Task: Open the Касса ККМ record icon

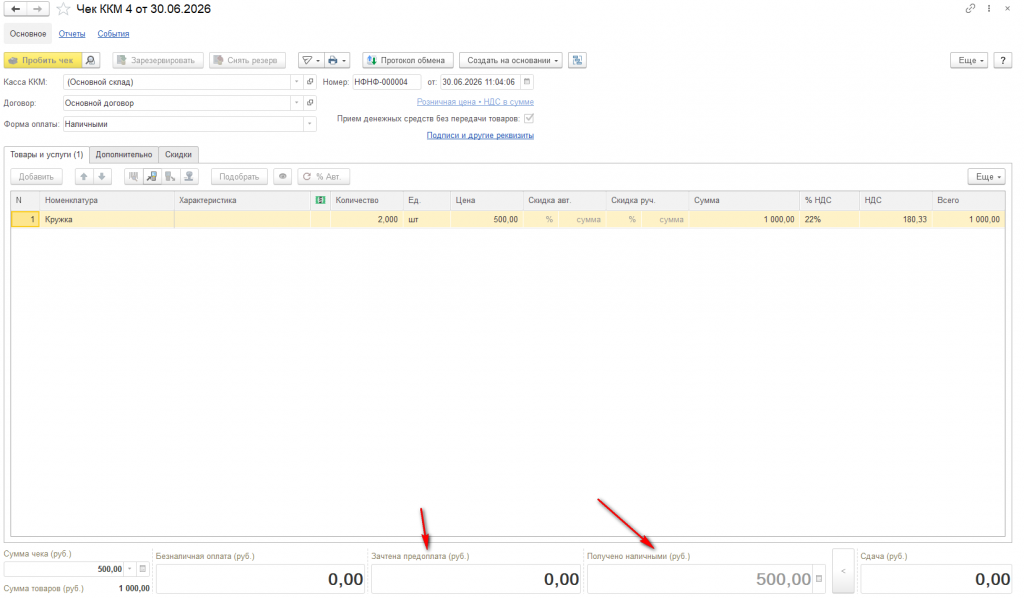Action: point(310,82)
